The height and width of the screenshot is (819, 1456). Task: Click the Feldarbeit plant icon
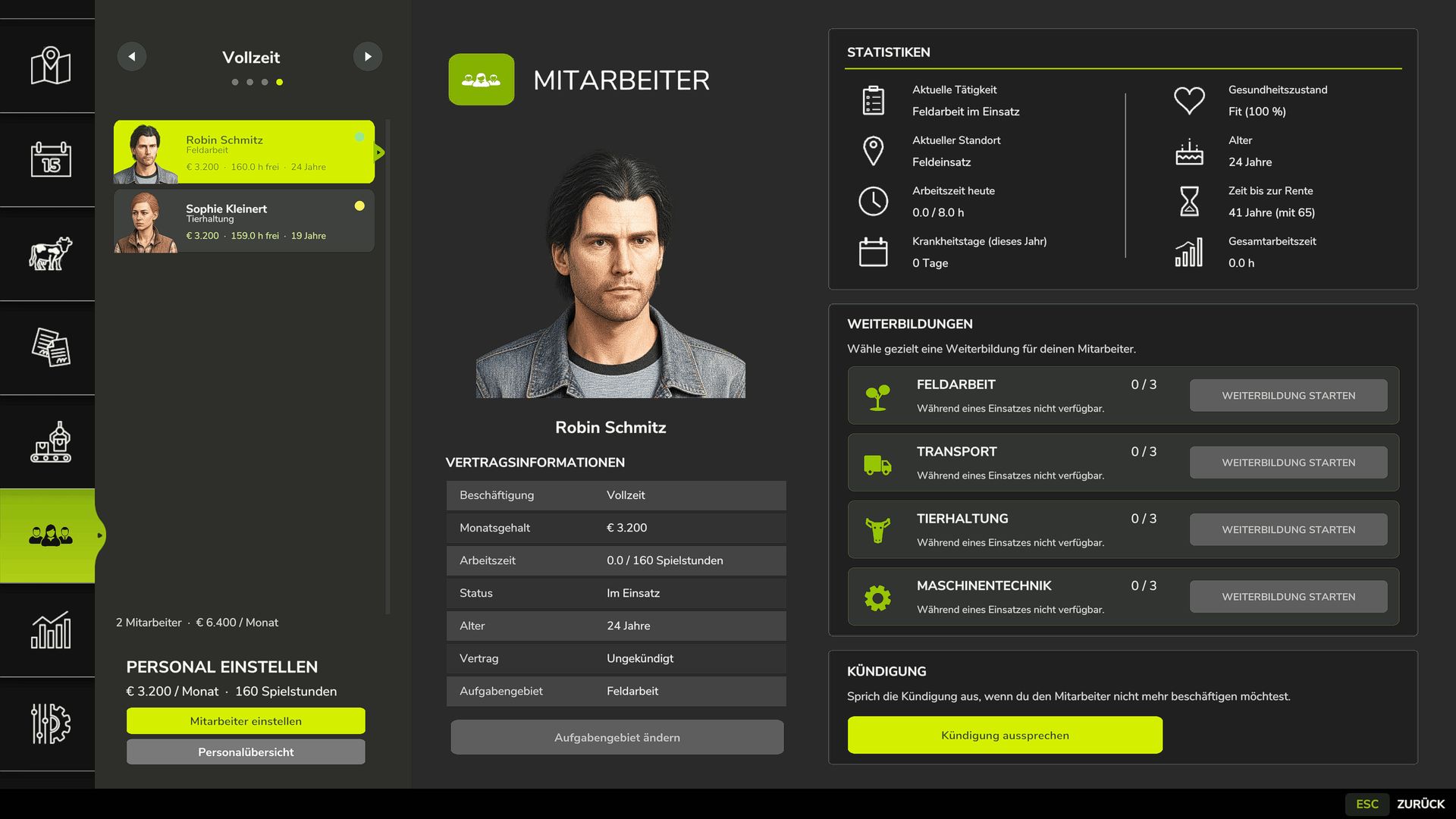tap(877, 397)
